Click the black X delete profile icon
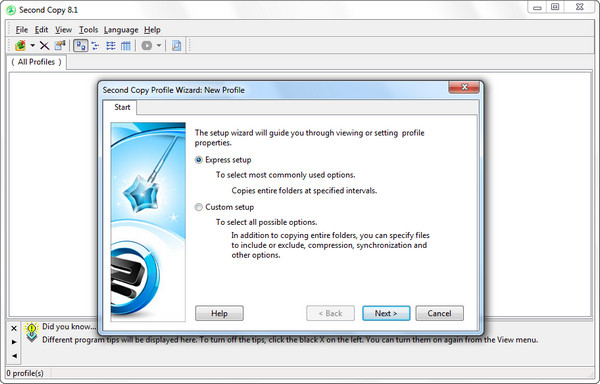Viewport: 600px width, 384px height. tap(44, 46)
